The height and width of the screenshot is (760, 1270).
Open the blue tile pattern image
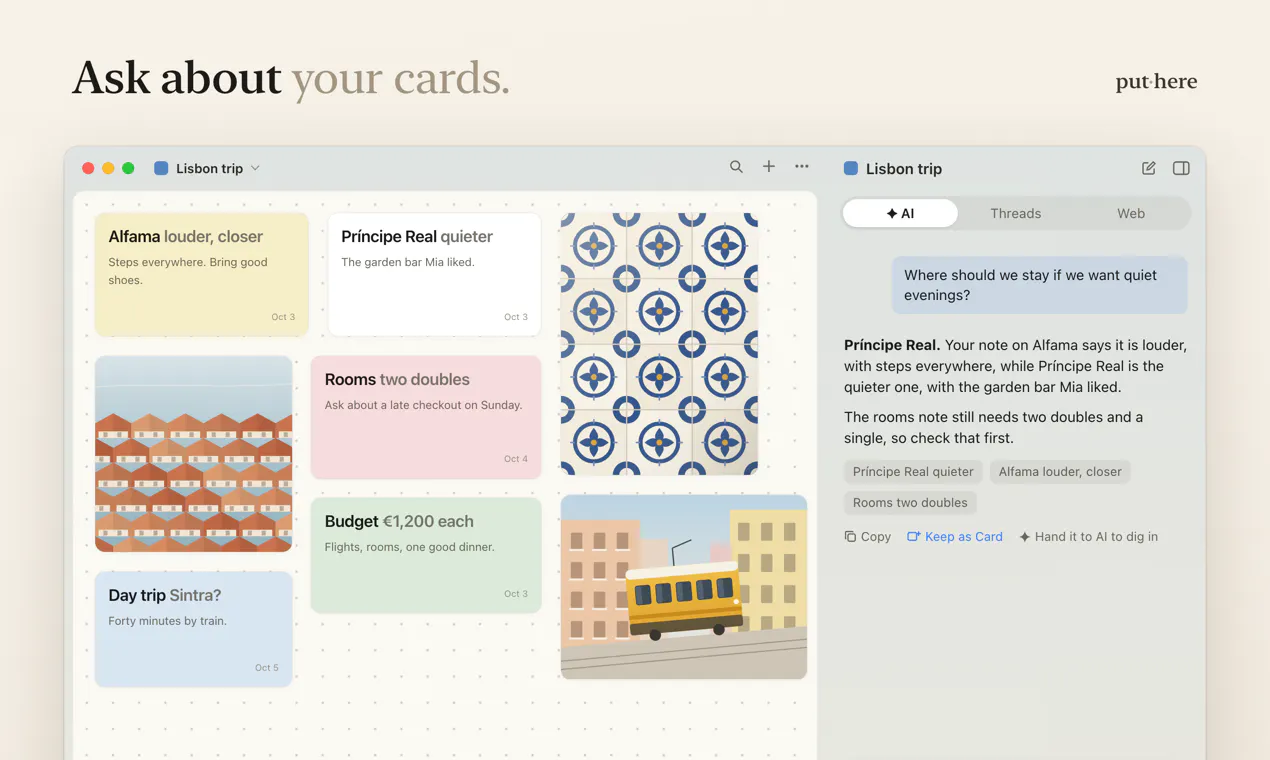(659, 343)
